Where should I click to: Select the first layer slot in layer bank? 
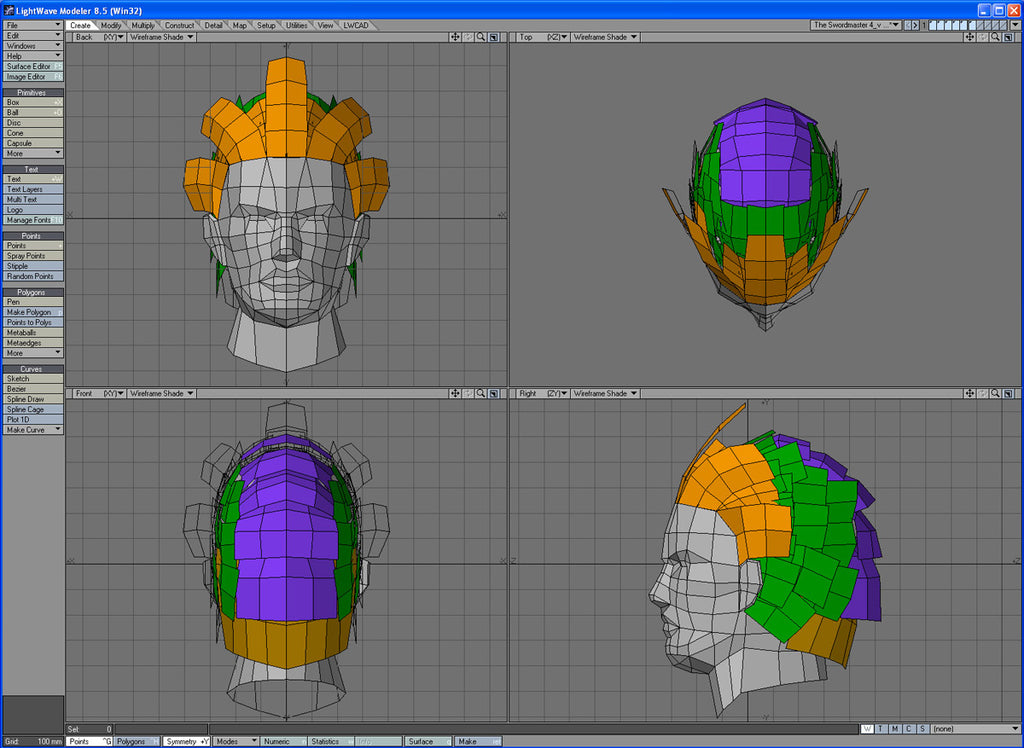[x=934, y=25]
